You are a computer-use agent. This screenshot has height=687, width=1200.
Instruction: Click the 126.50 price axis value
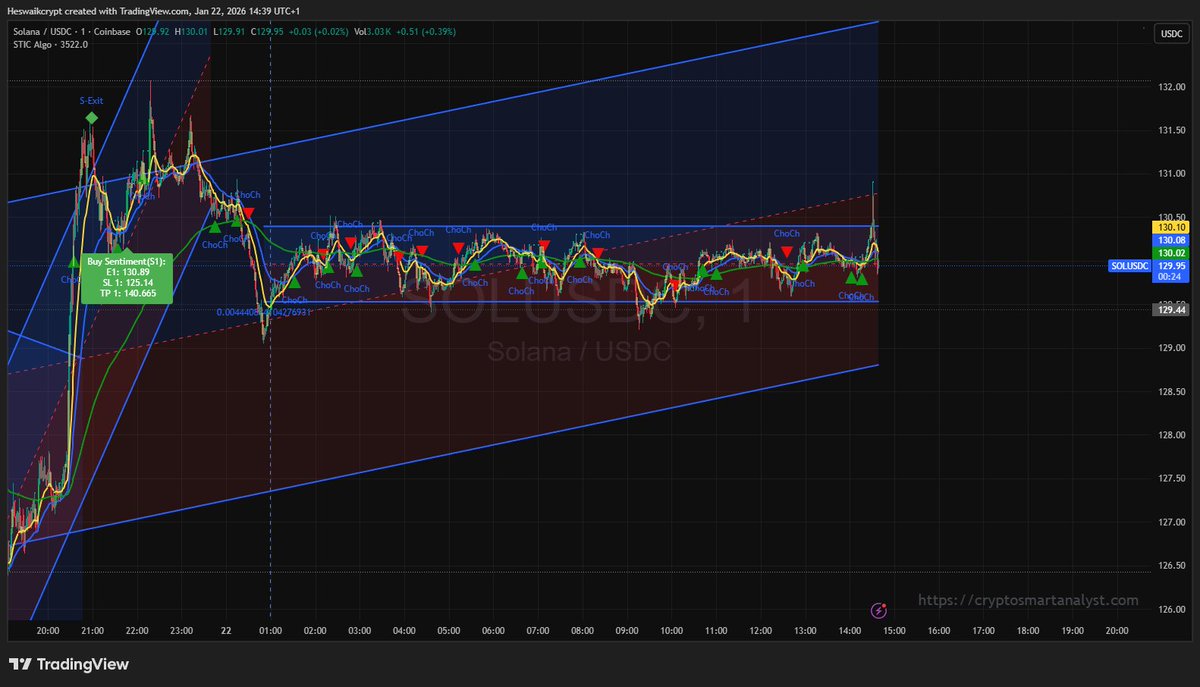tap(1170, 566)
